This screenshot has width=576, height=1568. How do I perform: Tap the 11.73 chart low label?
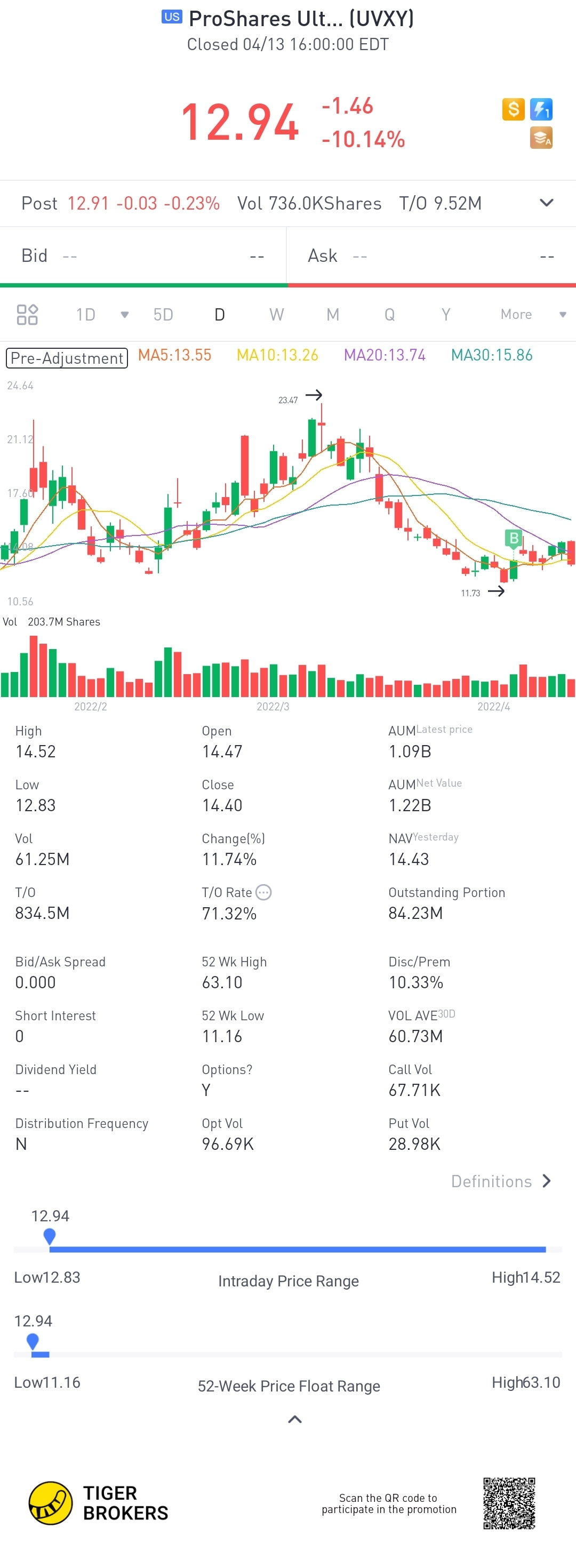click(x=470, y=593)
